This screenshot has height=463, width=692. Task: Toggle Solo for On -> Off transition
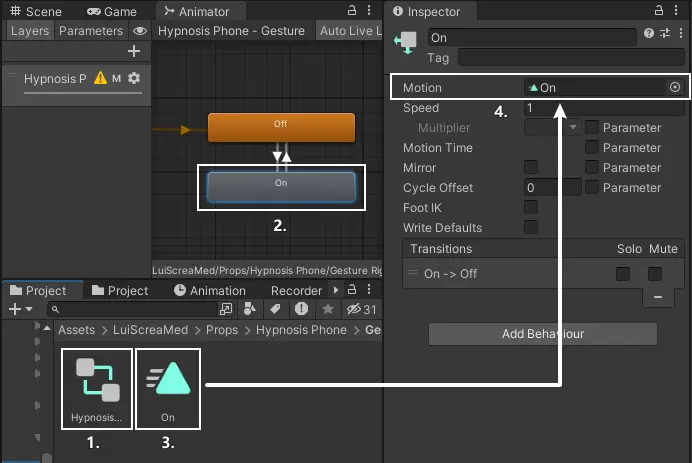623,274
